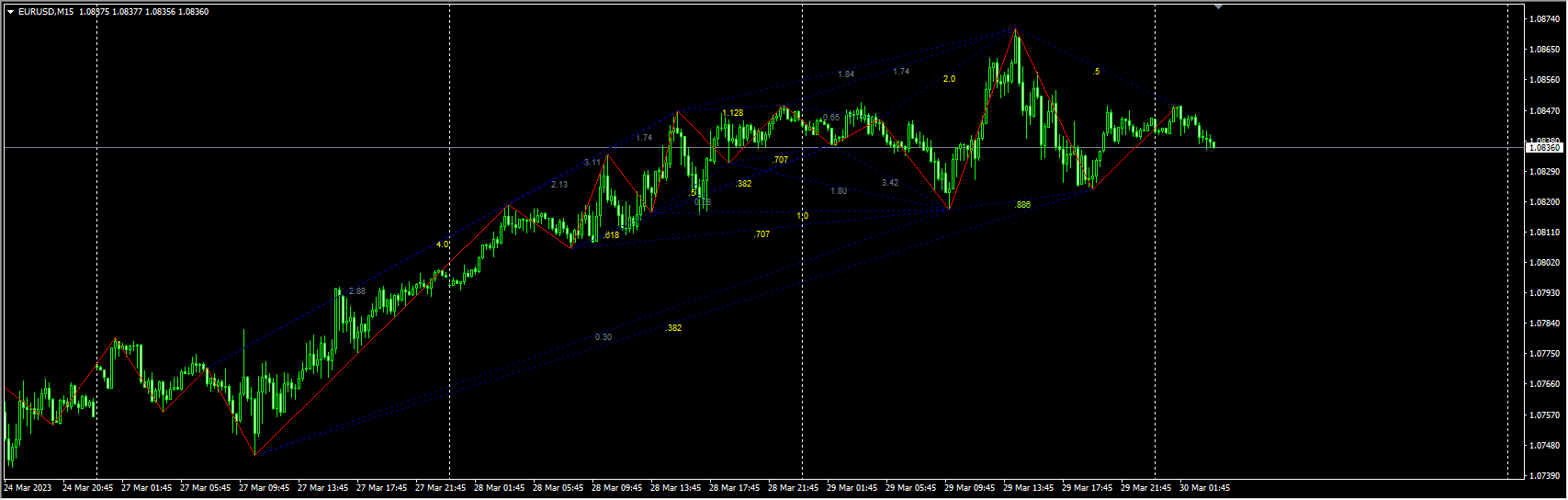Click the 27 Mar 21:45 time label
Screen dimensions: 1568x500
[441, 488]
